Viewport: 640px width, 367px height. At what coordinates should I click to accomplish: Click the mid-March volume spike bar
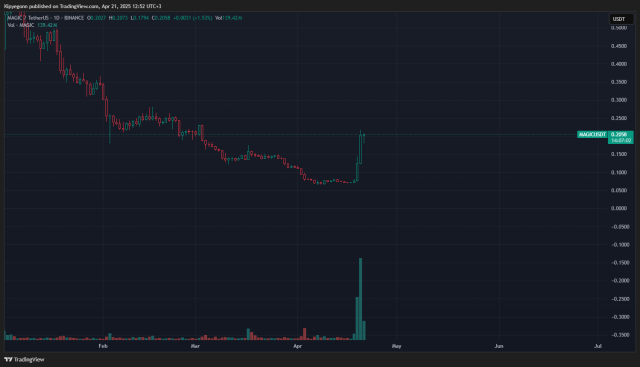pos(248,334)
